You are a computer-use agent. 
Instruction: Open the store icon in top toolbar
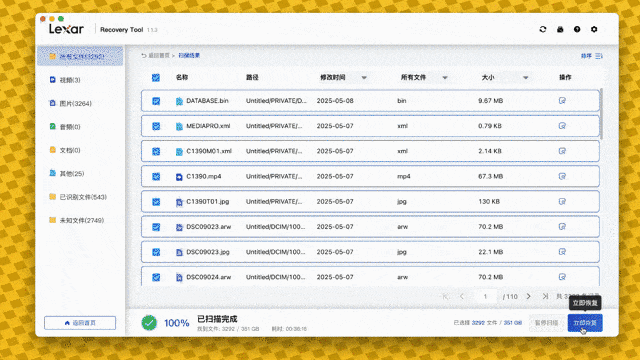click(560, 29)
